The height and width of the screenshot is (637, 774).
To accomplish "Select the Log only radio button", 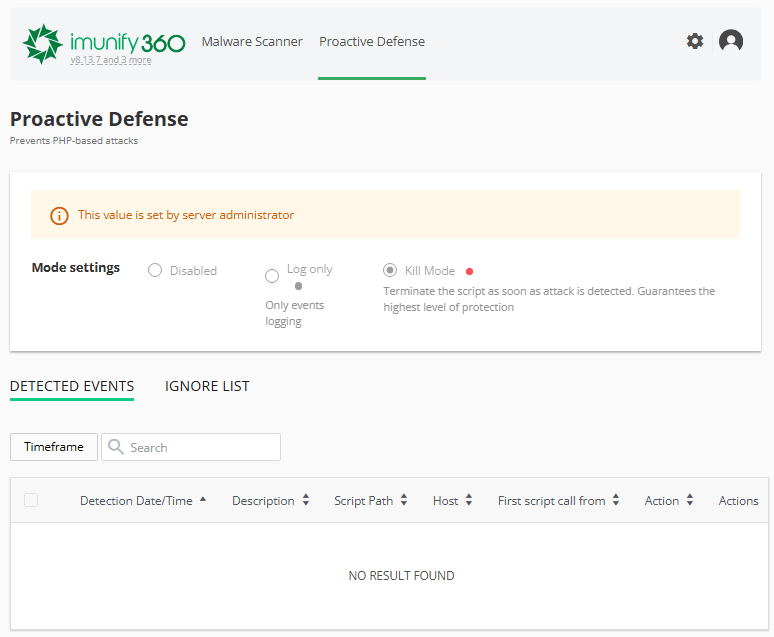I will click(x=272, y=276).
